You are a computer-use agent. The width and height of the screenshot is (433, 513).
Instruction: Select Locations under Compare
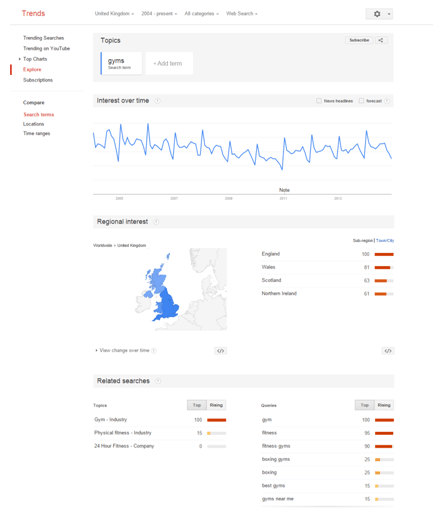click(33, 124)
